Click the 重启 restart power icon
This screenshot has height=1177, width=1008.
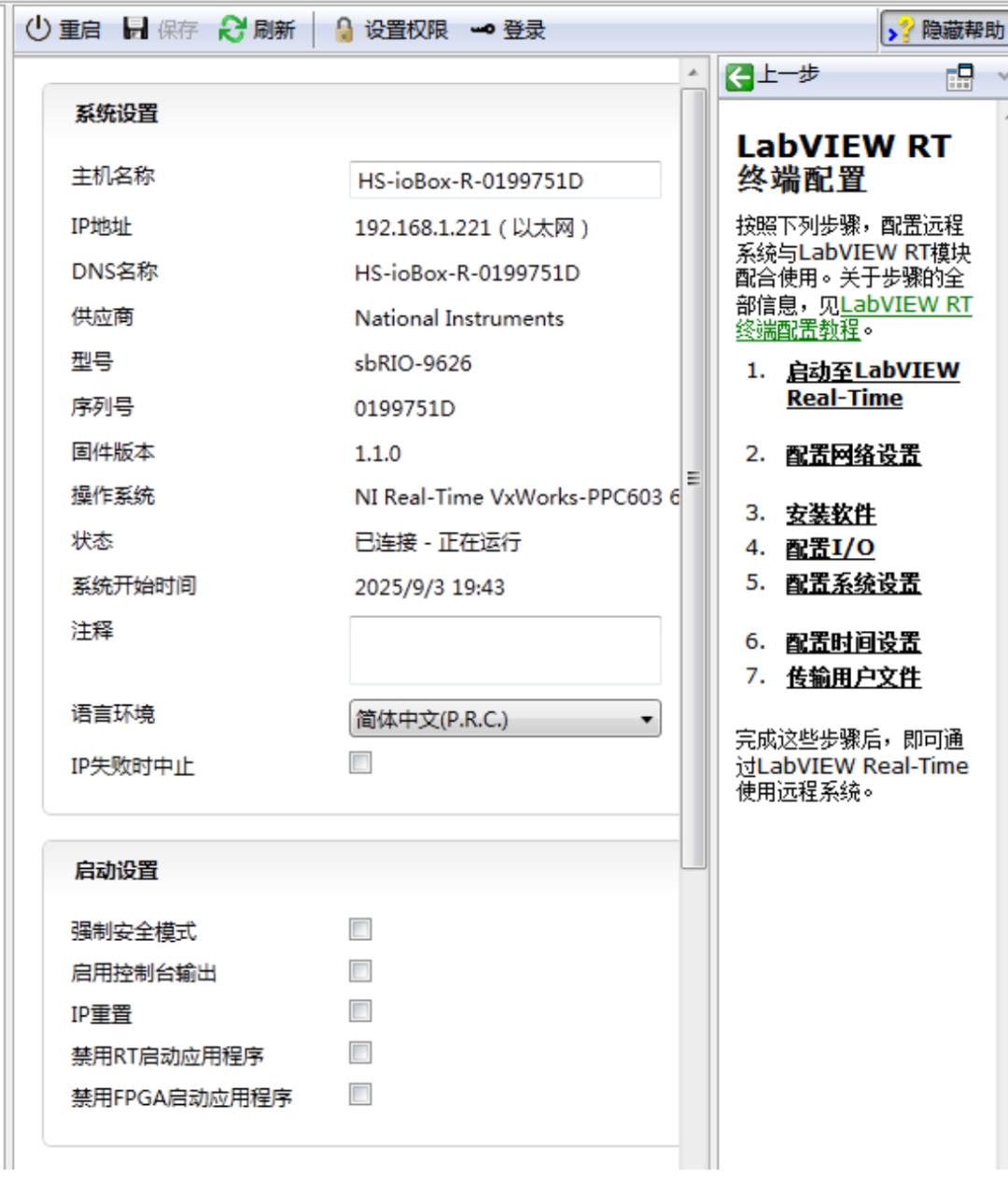[37, 29]
